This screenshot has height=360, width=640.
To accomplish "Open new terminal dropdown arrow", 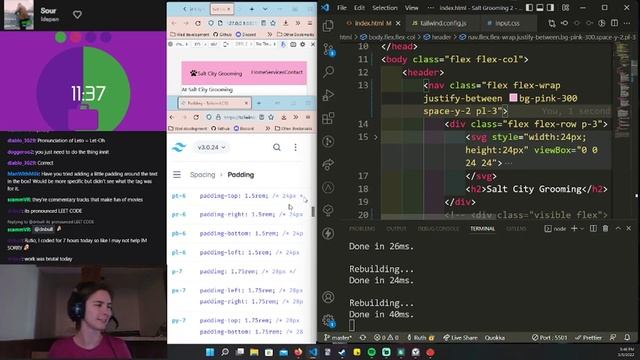I will pyautogui.click(x=582, y=229).
